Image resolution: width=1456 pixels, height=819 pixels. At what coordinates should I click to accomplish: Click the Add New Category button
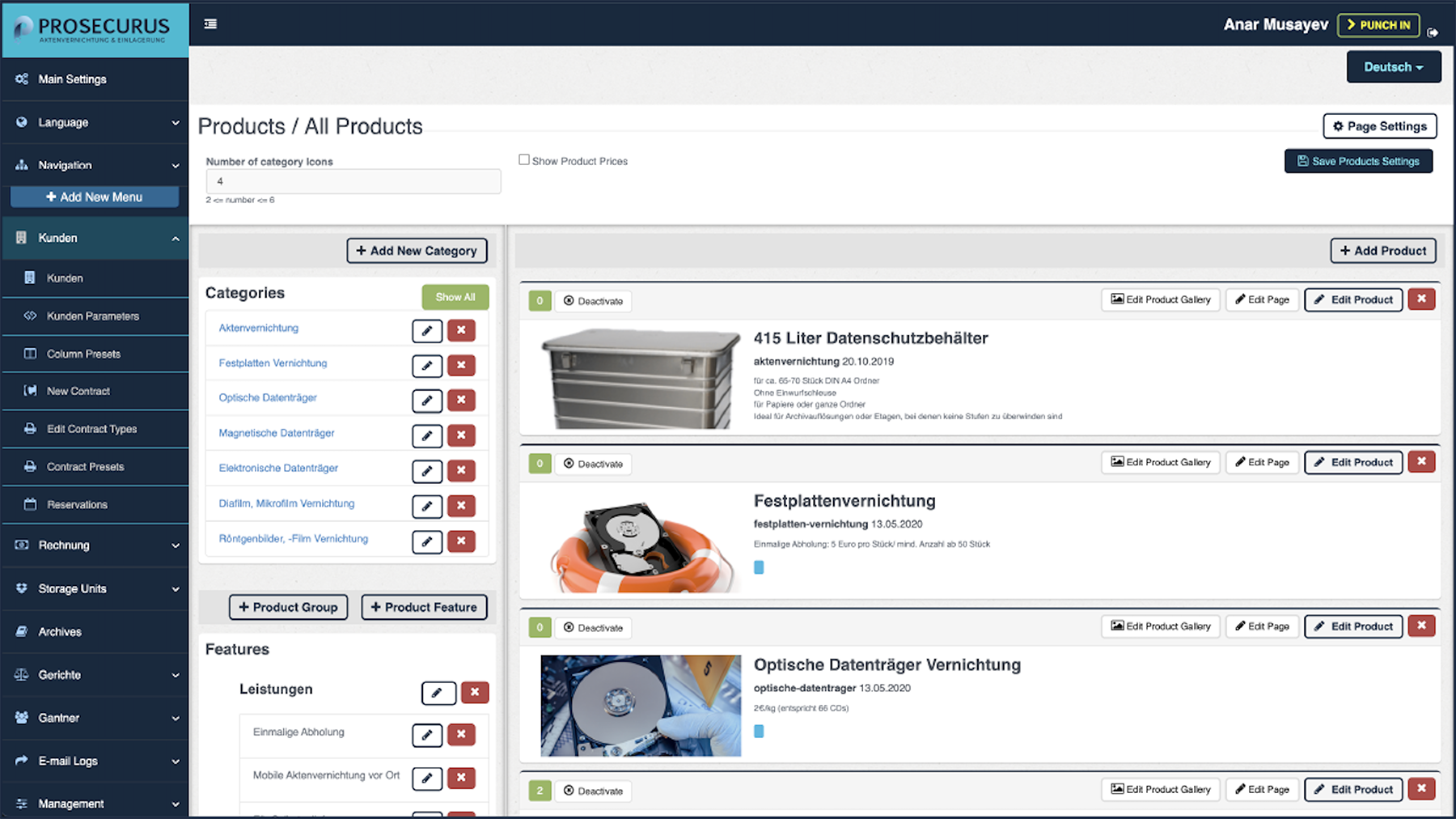coord(417,251)
